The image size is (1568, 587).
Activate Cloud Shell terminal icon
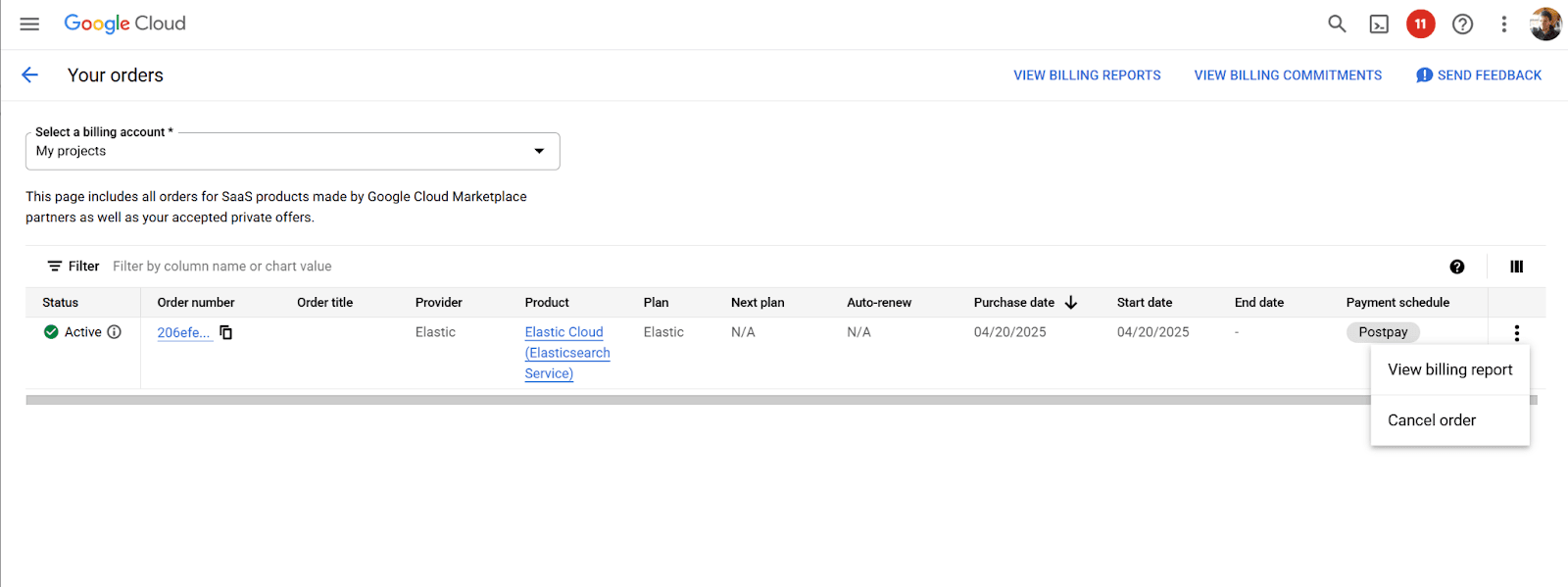point(1379,24)
